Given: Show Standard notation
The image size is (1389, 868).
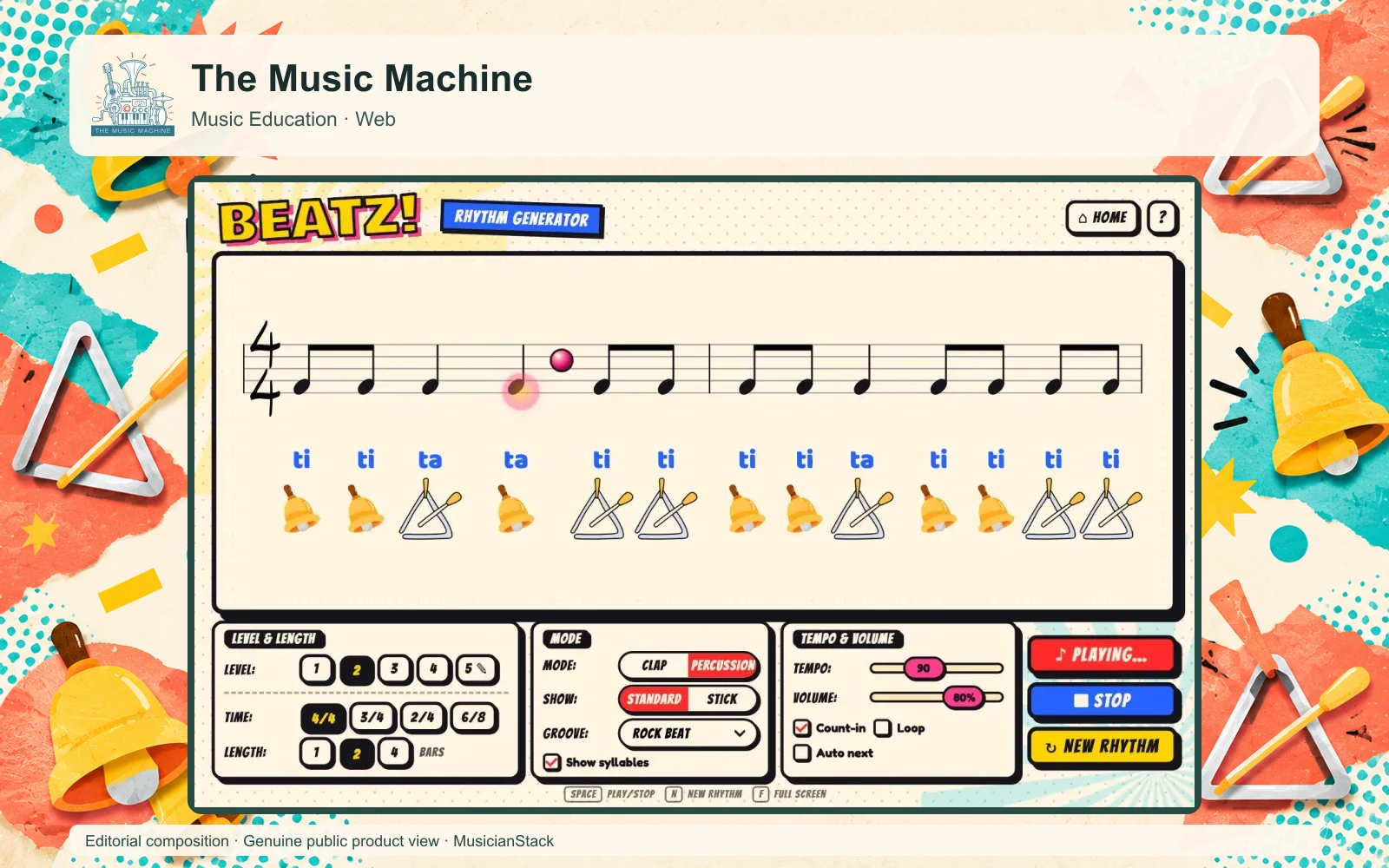Looking at the screenshot, I should [x=655, y=700].
